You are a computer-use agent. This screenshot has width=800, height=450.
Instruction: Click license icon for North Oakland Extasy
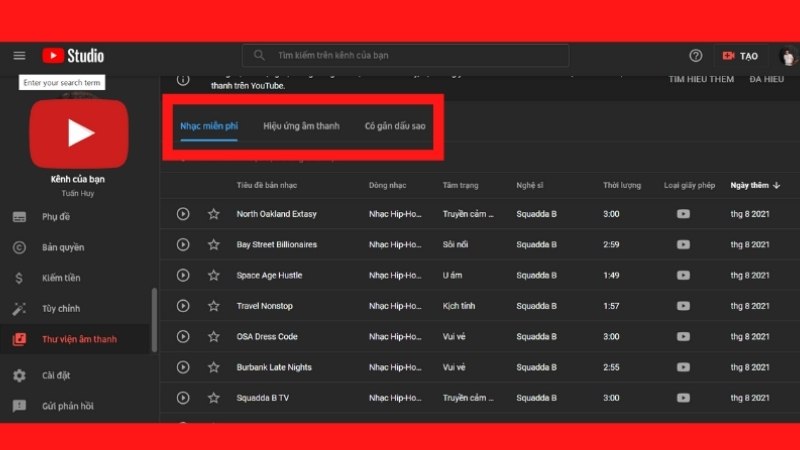tap(683, 214)
